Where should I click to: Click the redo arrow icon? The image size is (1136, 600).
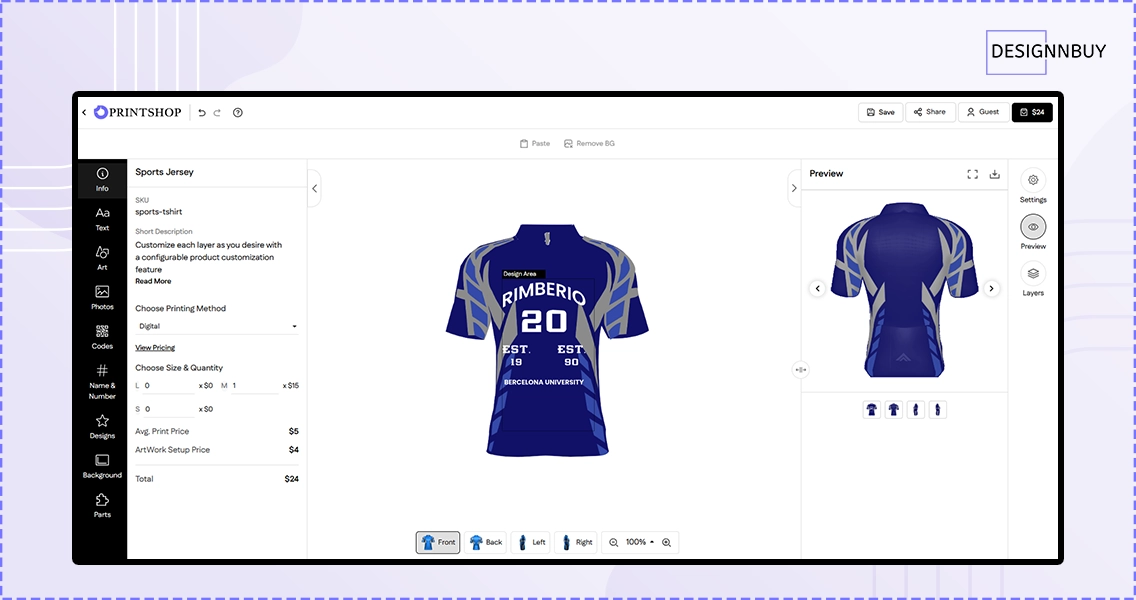tap(217, 113)
